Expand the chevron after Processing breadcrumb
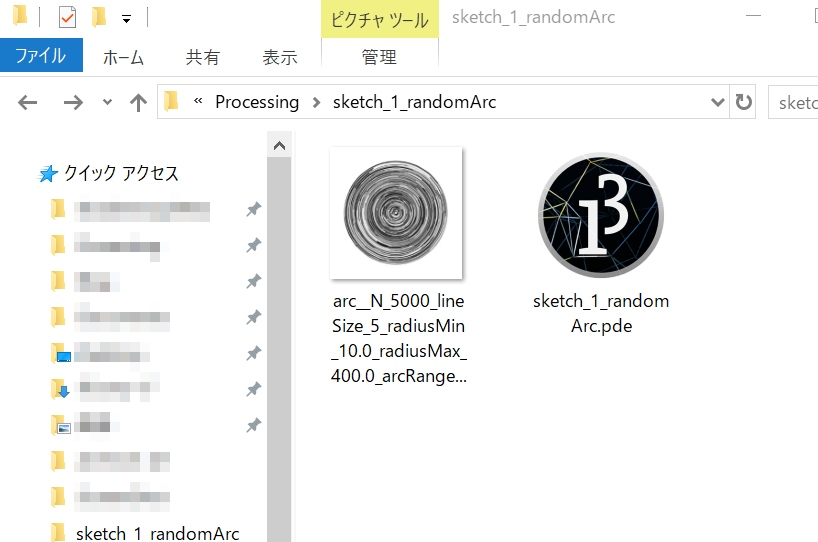The height and width of the screenshot is (542, 818). tap(316, 102)
